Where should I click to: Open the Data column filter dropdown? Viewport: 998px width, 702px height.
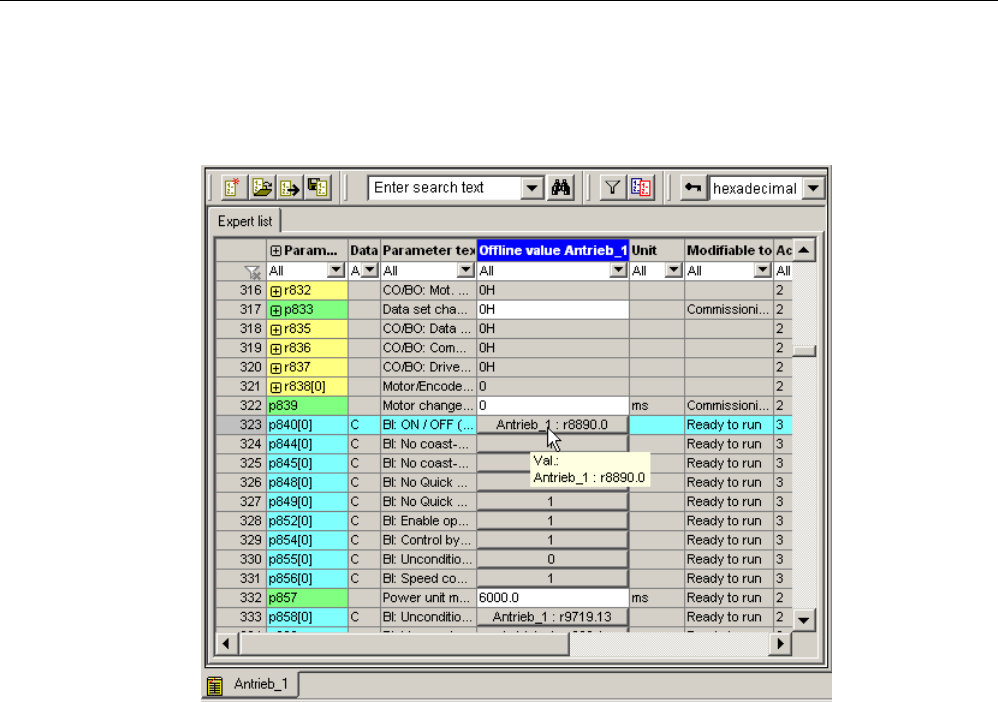point(370,270)
